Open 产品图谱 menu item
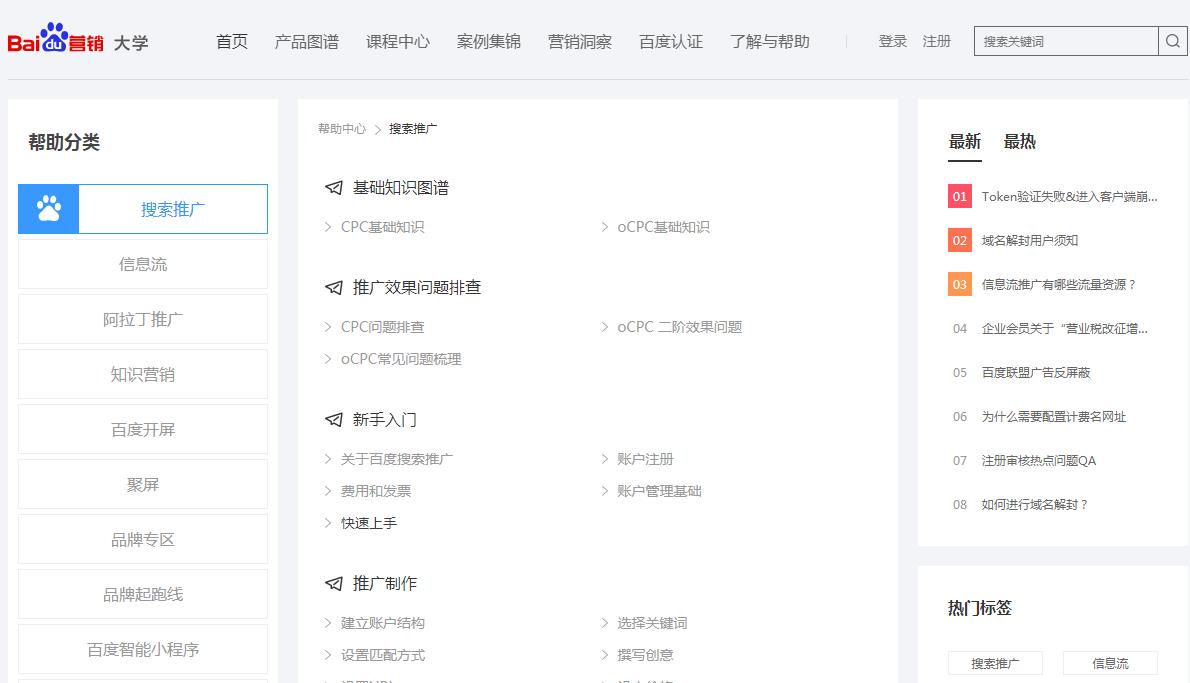The height and width of the screenshot is (683, 1190). tap(307, 42)
